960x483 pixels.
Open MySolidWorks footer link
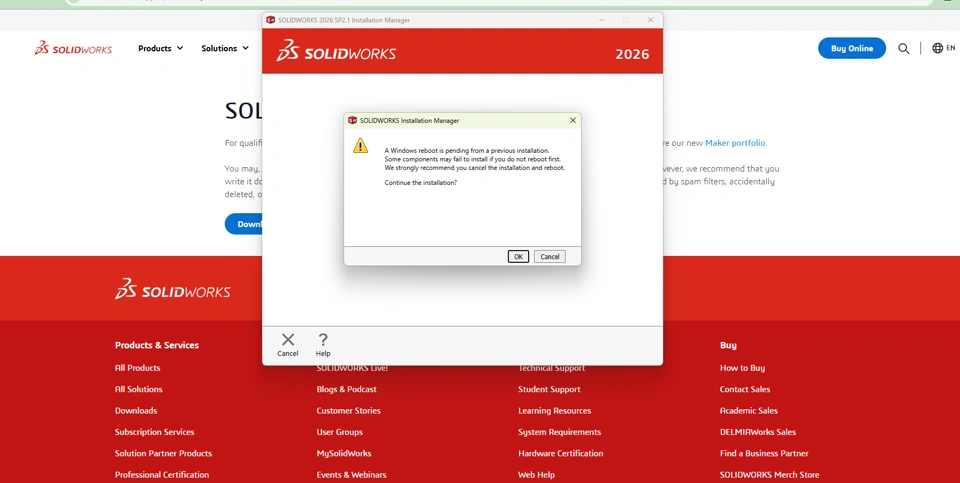[344, 454]
